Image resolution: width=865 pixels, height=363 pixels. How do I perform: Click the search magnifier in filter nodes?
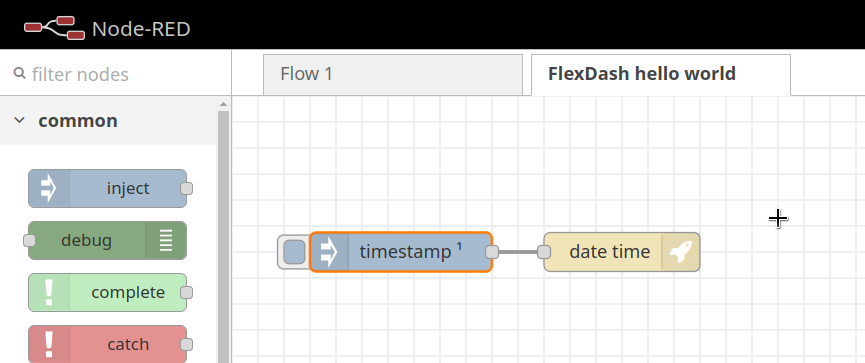tap(19, 73)
